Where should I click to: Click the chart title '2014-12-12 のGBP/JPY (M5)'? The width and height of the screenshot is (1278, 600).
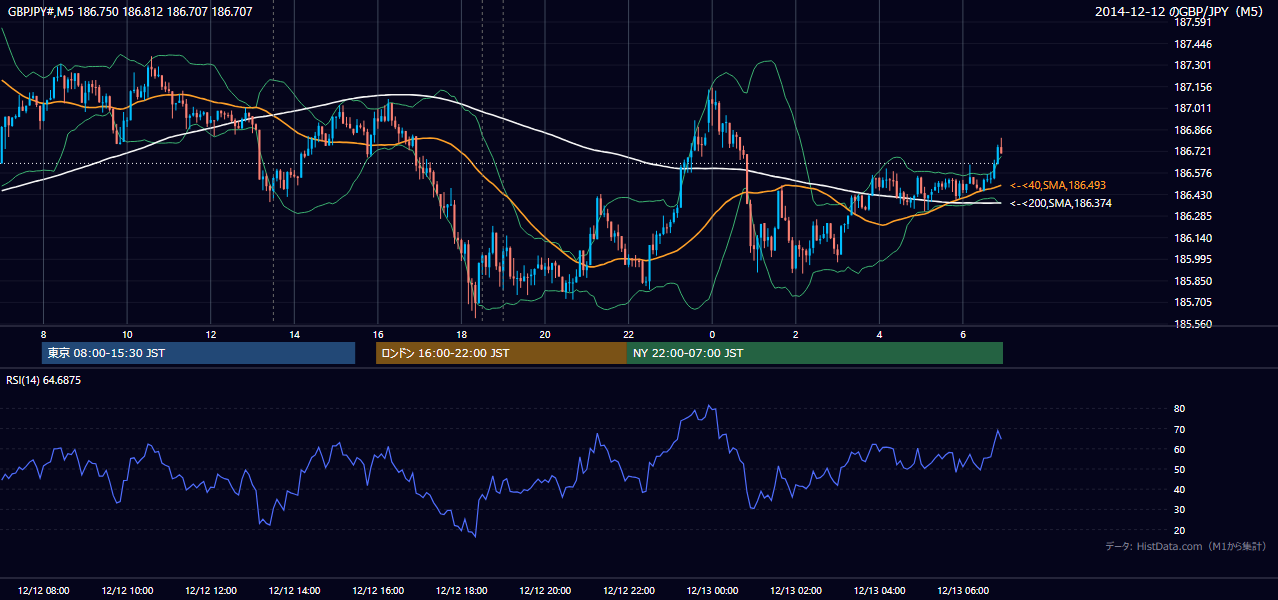click(1181, 12)
